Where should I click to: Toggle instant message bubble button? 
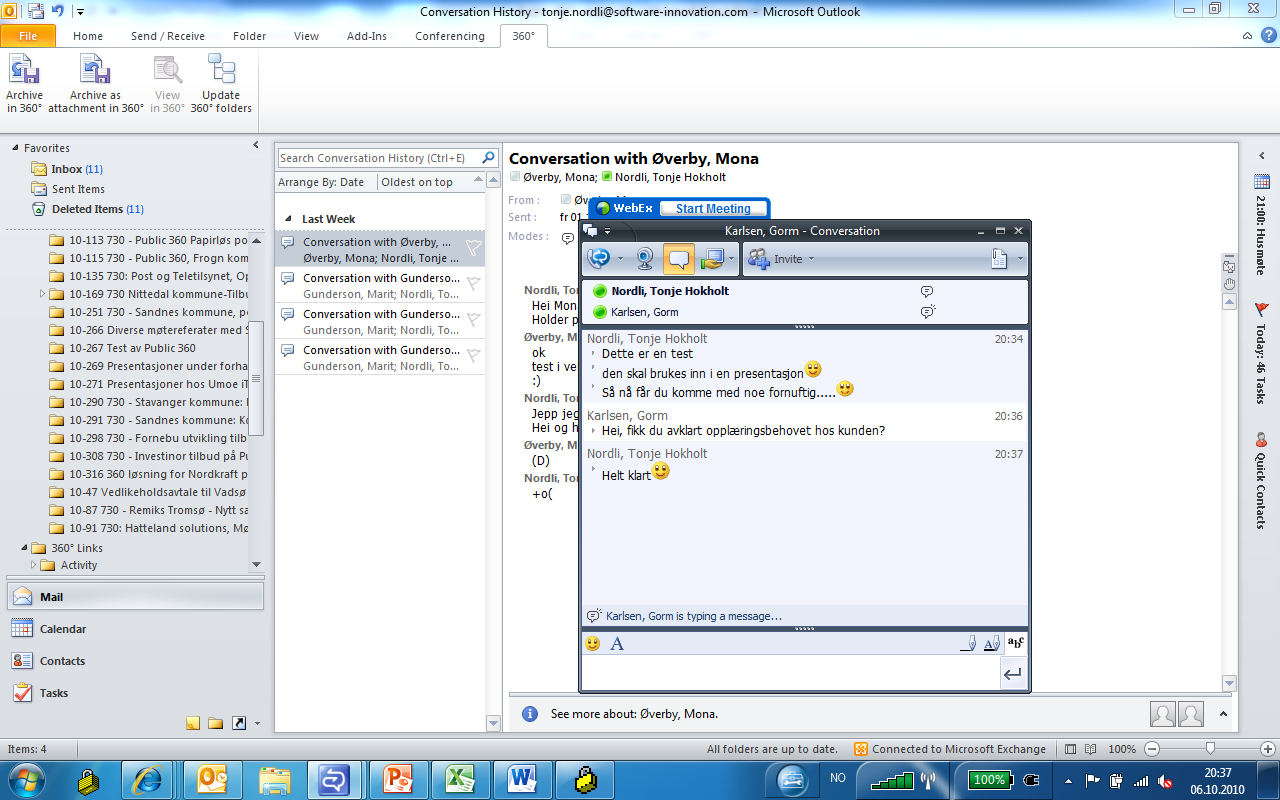679,259
